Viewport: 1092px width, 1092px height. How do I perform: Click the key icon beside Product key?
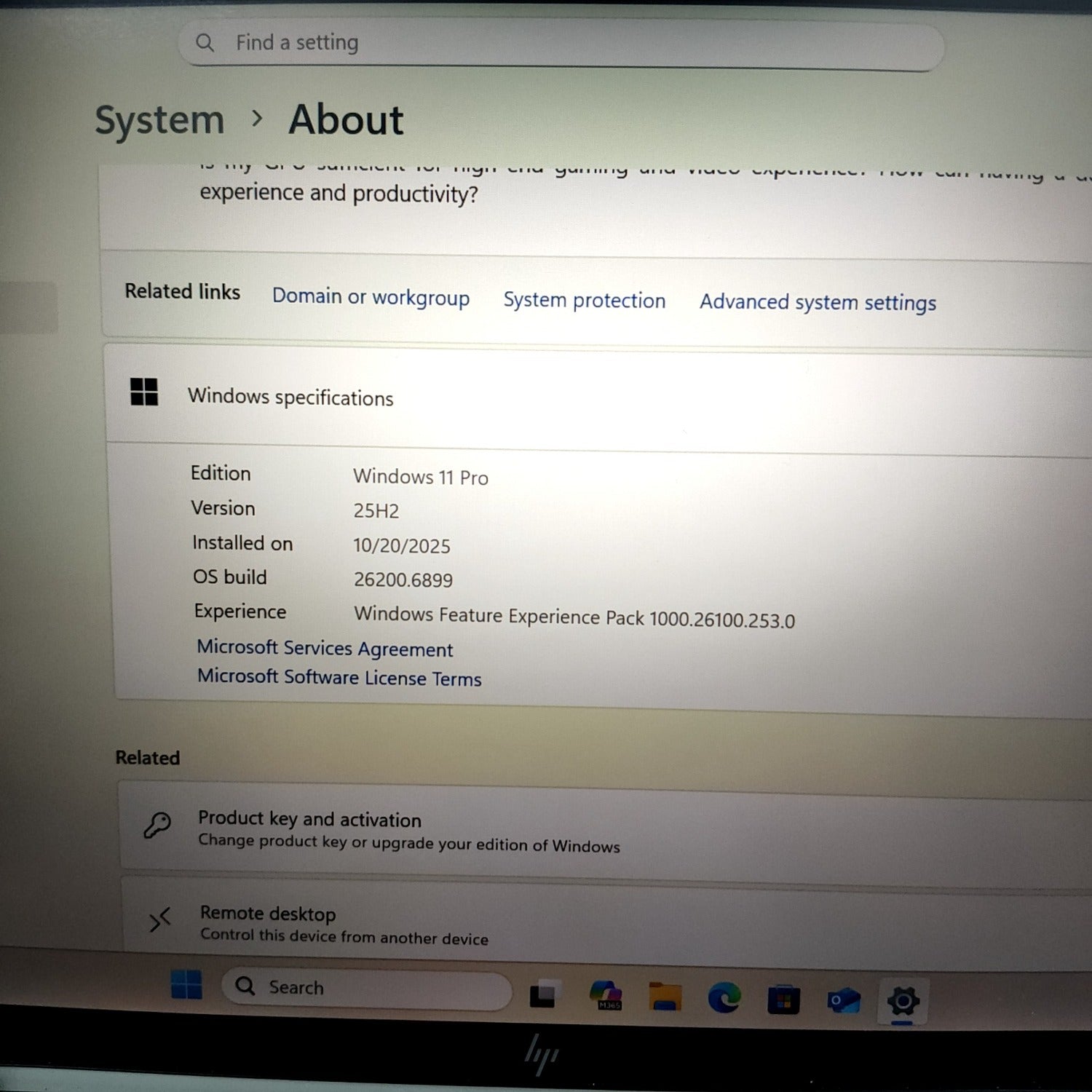[157, 826]
